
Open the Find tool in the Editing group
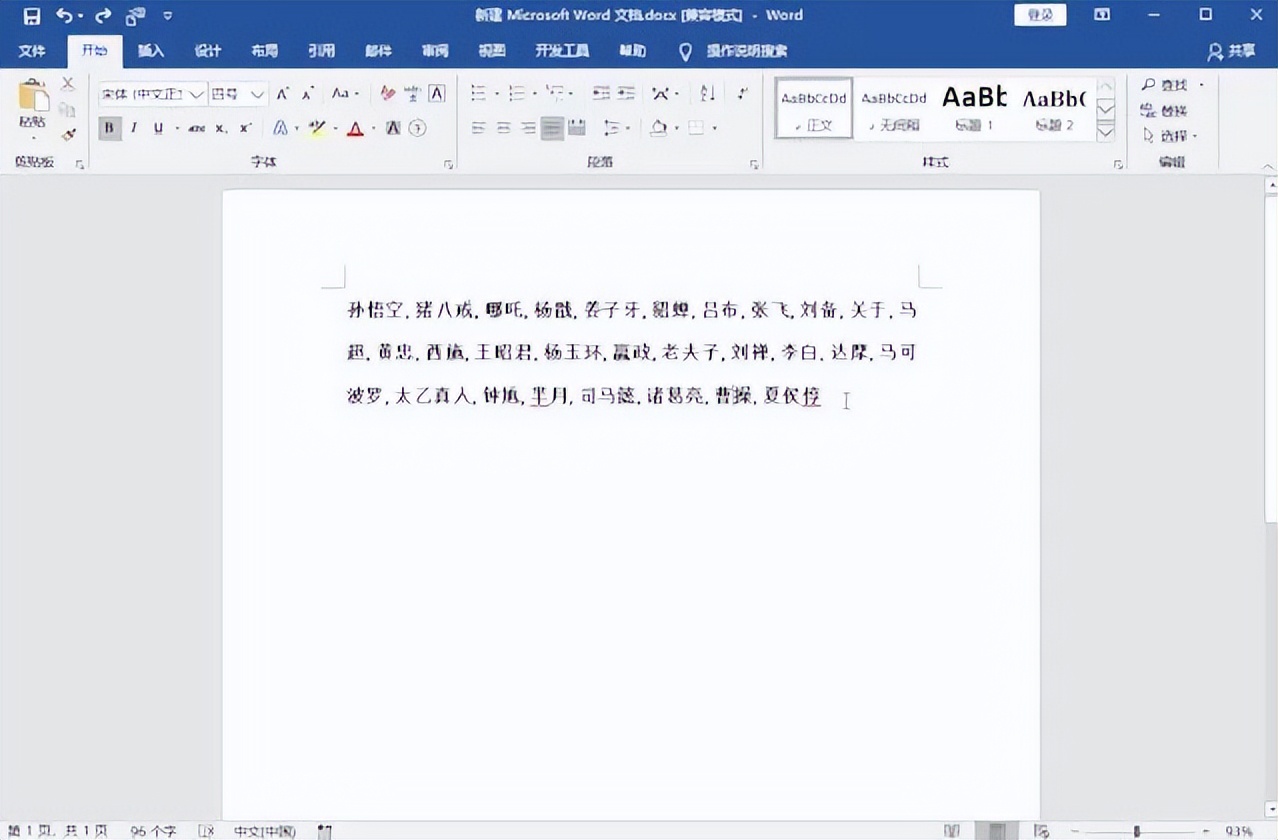pos(1164,85)
